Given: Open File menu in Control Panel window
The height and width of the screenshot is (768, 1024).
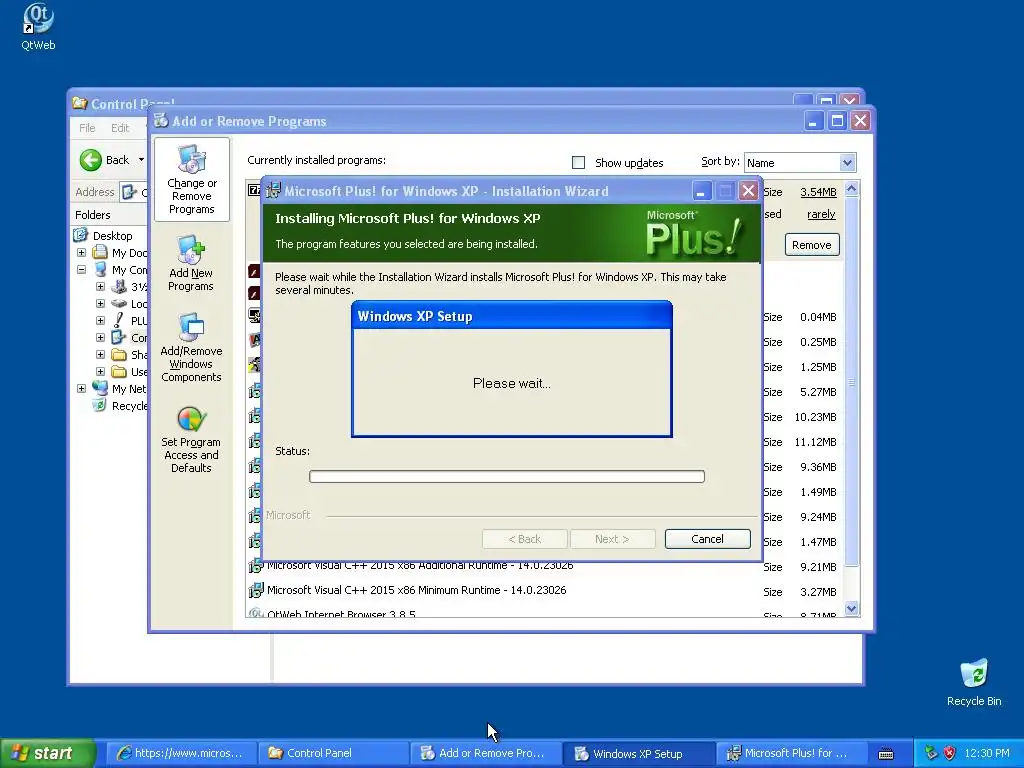Looking at the screenshot, I should coord(87,128).
